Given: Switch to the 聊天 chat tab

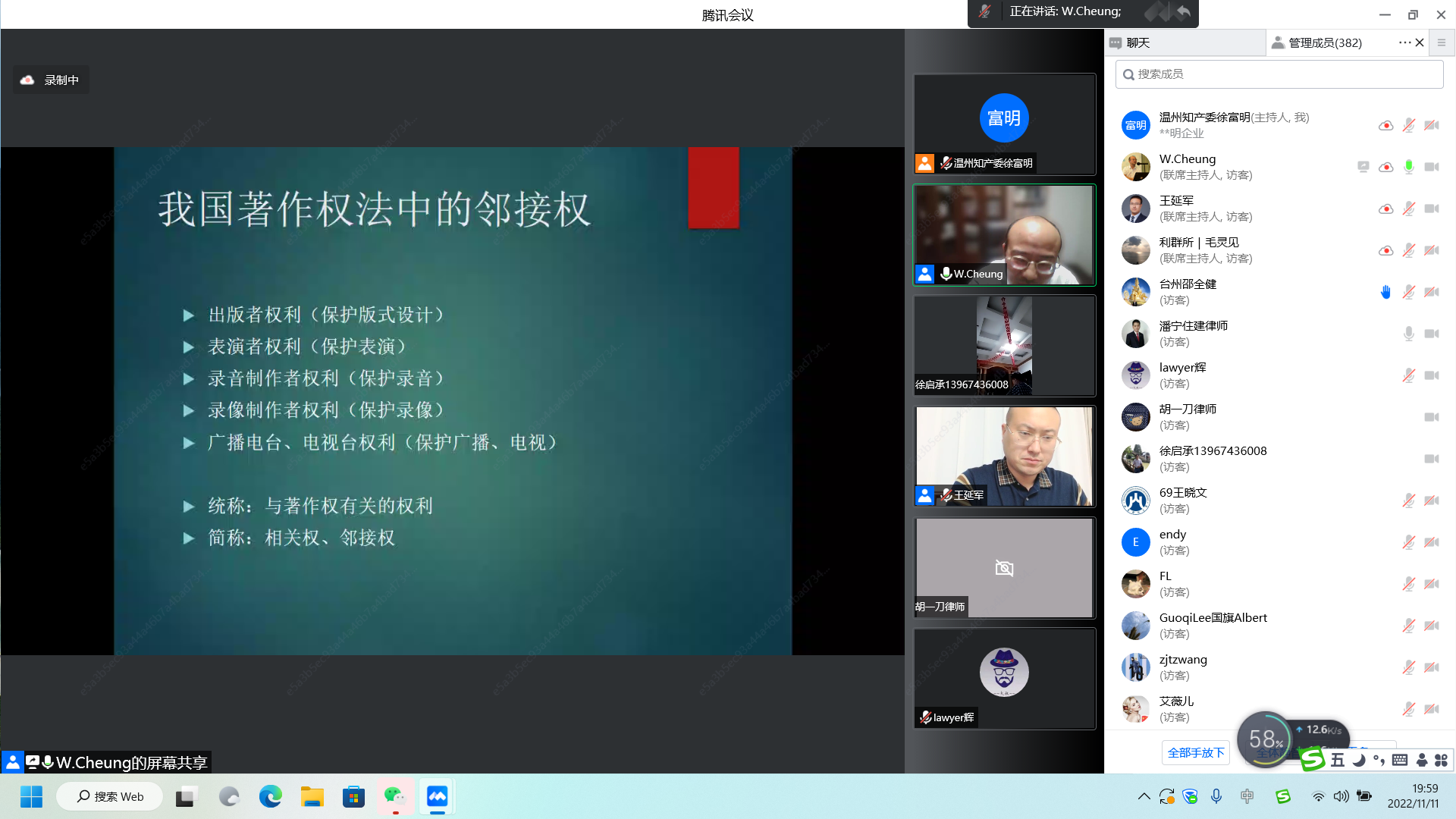Looking at the screenshot, I should click(x=1137, y=42).
